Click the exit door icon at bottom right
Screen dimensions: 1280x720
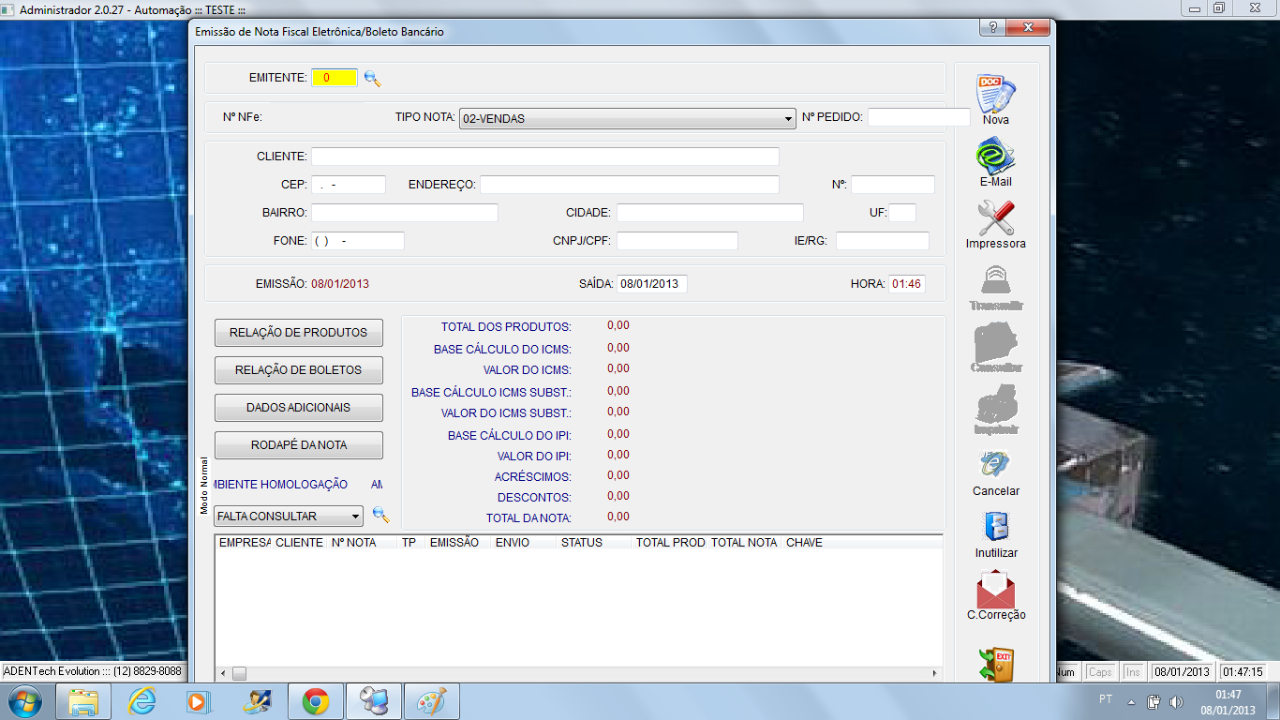996,665
